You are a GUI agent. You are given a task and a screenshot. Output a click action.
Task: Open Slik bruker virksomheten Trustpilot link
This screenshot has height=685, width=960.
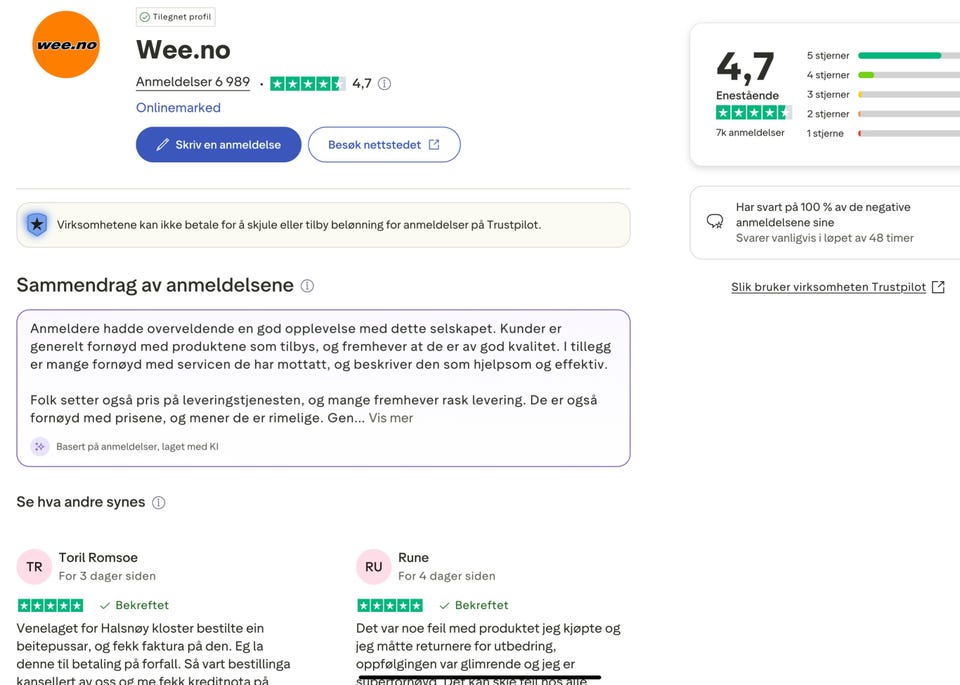[828, 287]
